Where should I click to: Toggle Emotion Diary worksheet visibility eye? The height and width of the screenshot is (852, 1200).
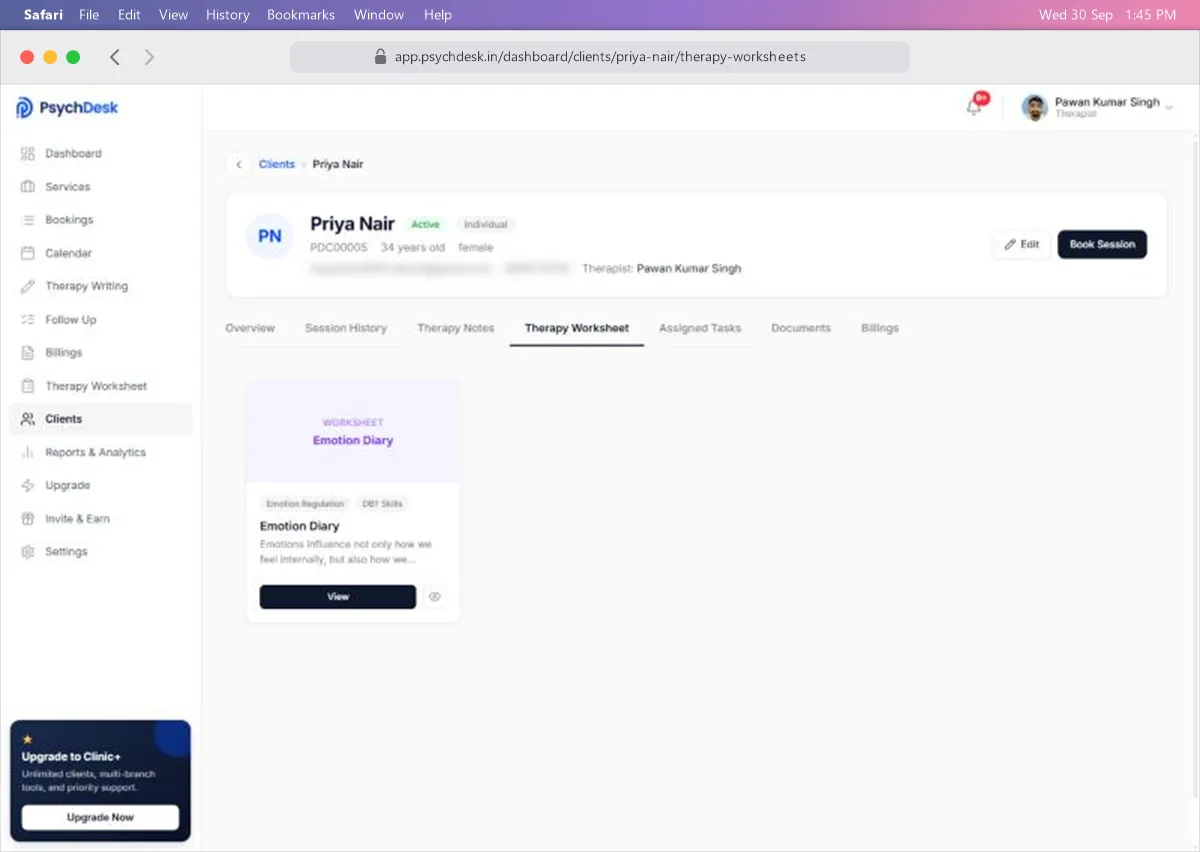pyautogui.click(x=435, y=597)
